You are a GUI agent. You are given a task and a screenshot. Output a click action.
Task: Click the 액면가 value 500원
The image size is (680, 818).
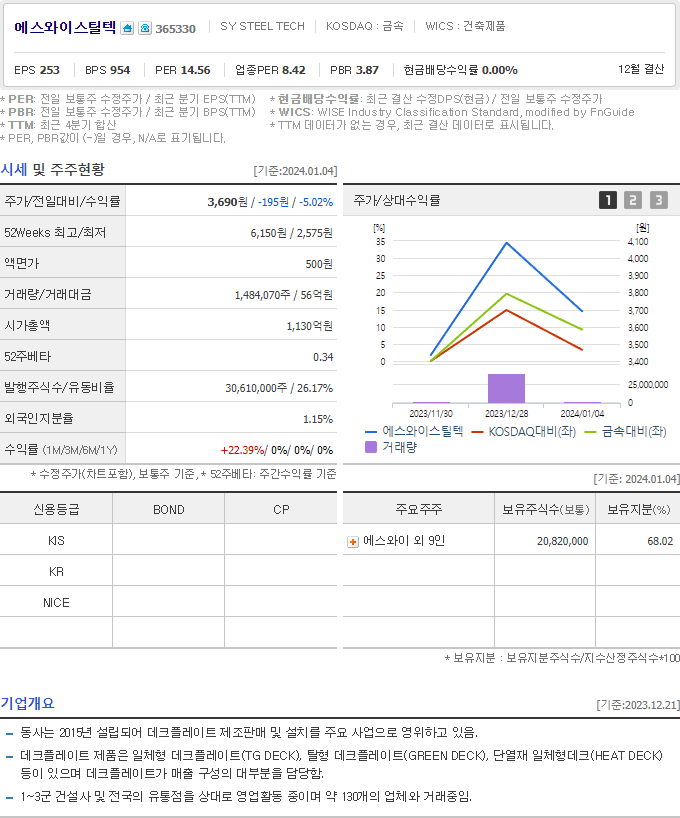(x=319, y=264)
